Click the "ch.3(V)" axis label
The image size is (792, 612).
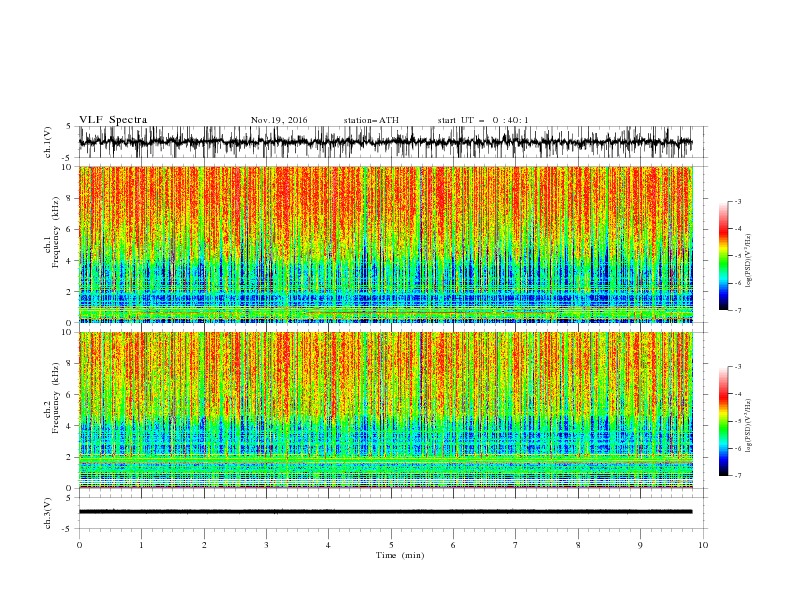pyautogui.click(x=48, y=513)
